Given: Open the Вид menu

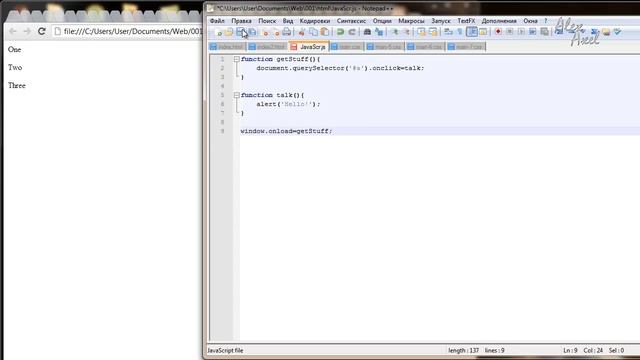Looking at the screenshot, I should tap(288, 21).
